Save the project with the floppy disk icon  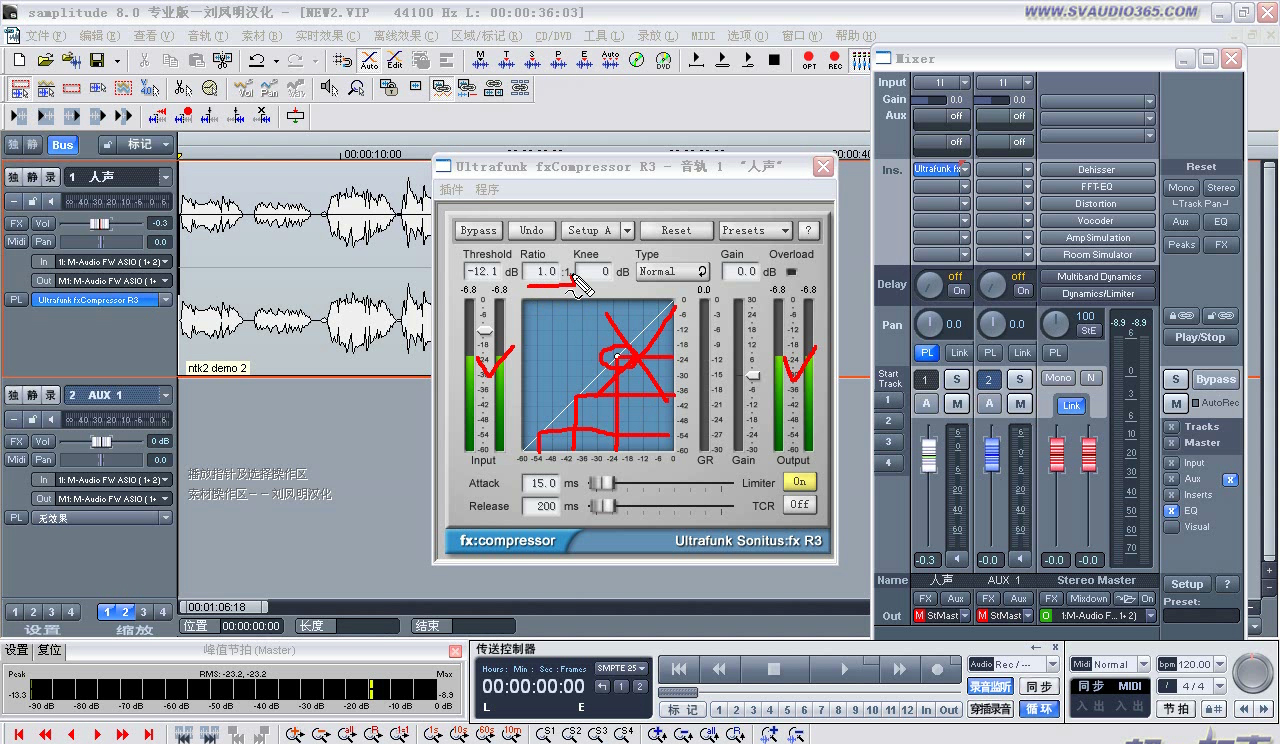click(97, 61)
